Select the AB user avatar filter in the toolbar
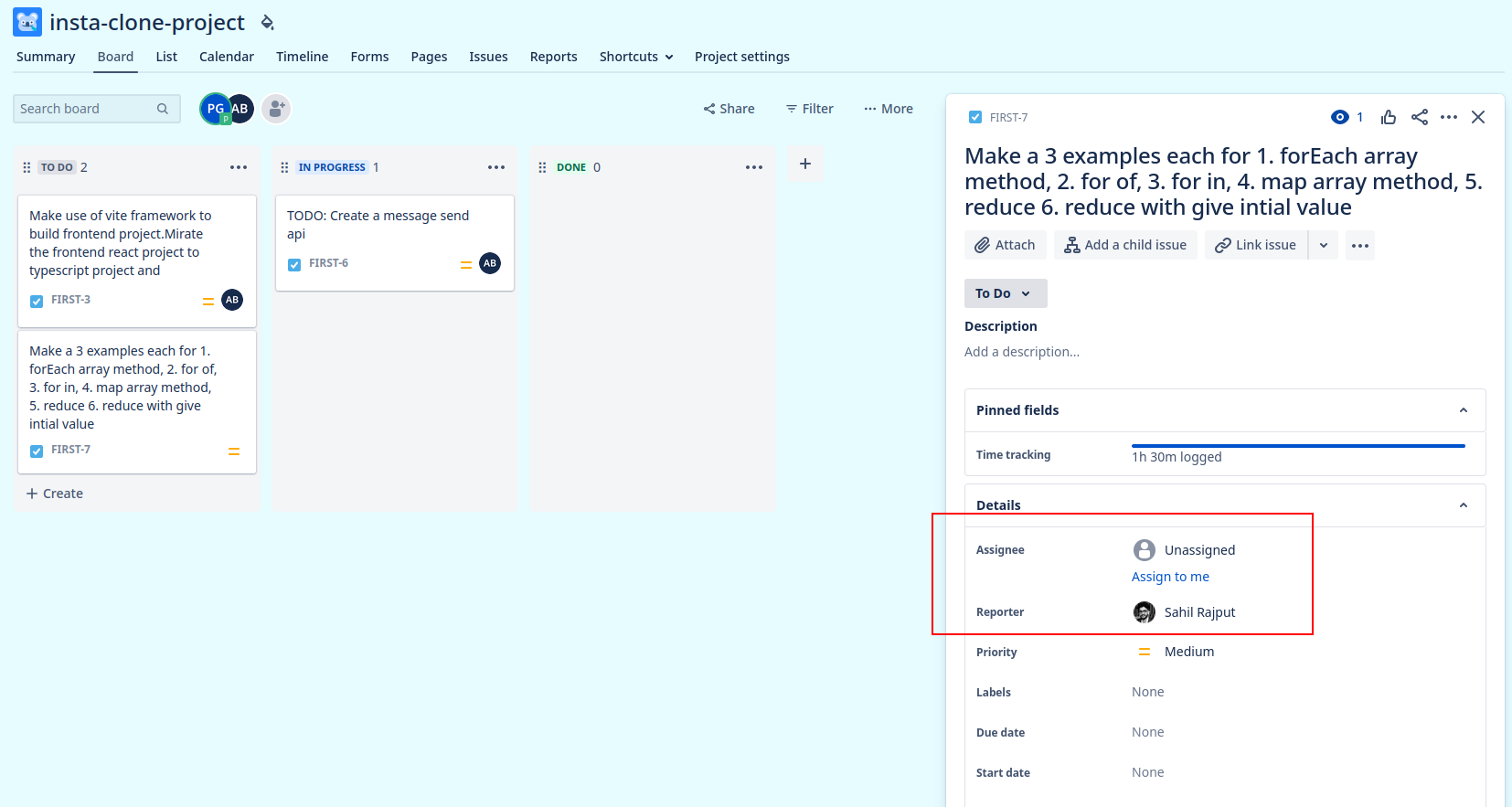This screenshot has width=1512, height=807. coord(241,109)
